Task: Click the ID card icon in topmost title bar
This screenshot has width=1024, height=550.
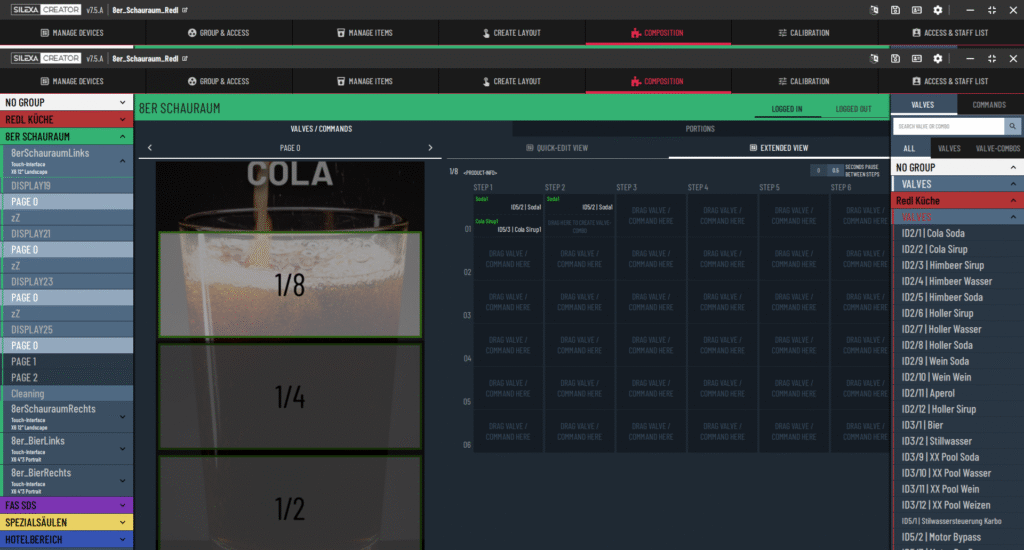Action: point(915,10)
